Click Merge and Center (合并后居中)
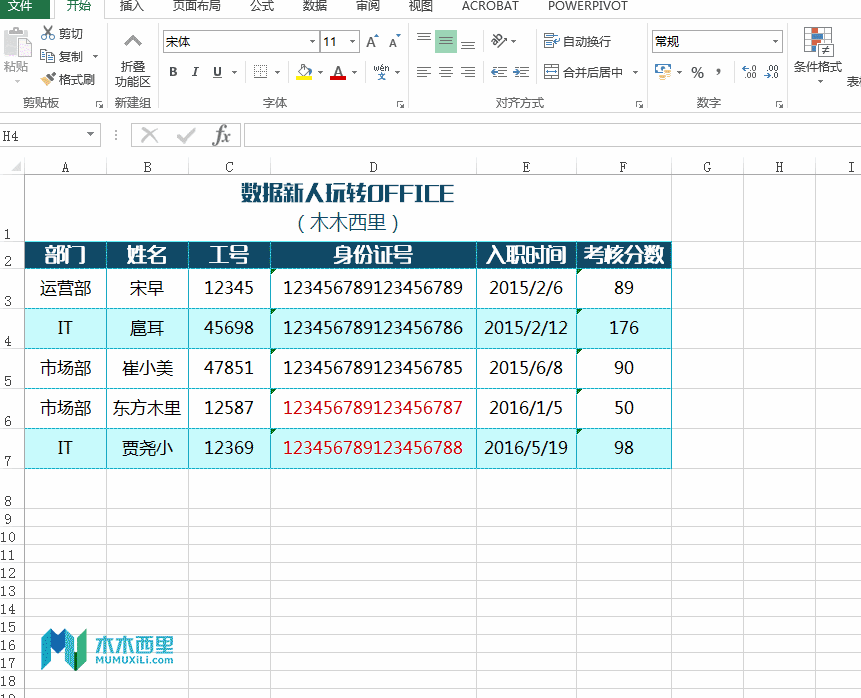 tap(583, 72)
